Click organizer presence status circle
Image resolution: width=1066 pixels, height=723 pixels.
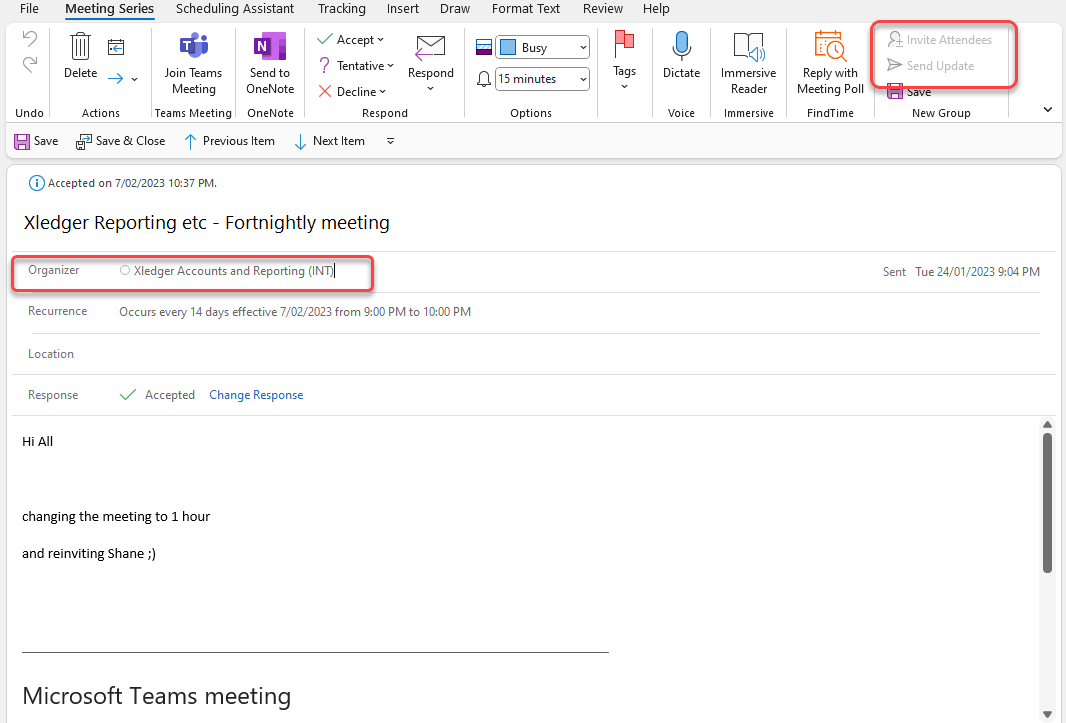pyautogui.click(x=124, y=270)
